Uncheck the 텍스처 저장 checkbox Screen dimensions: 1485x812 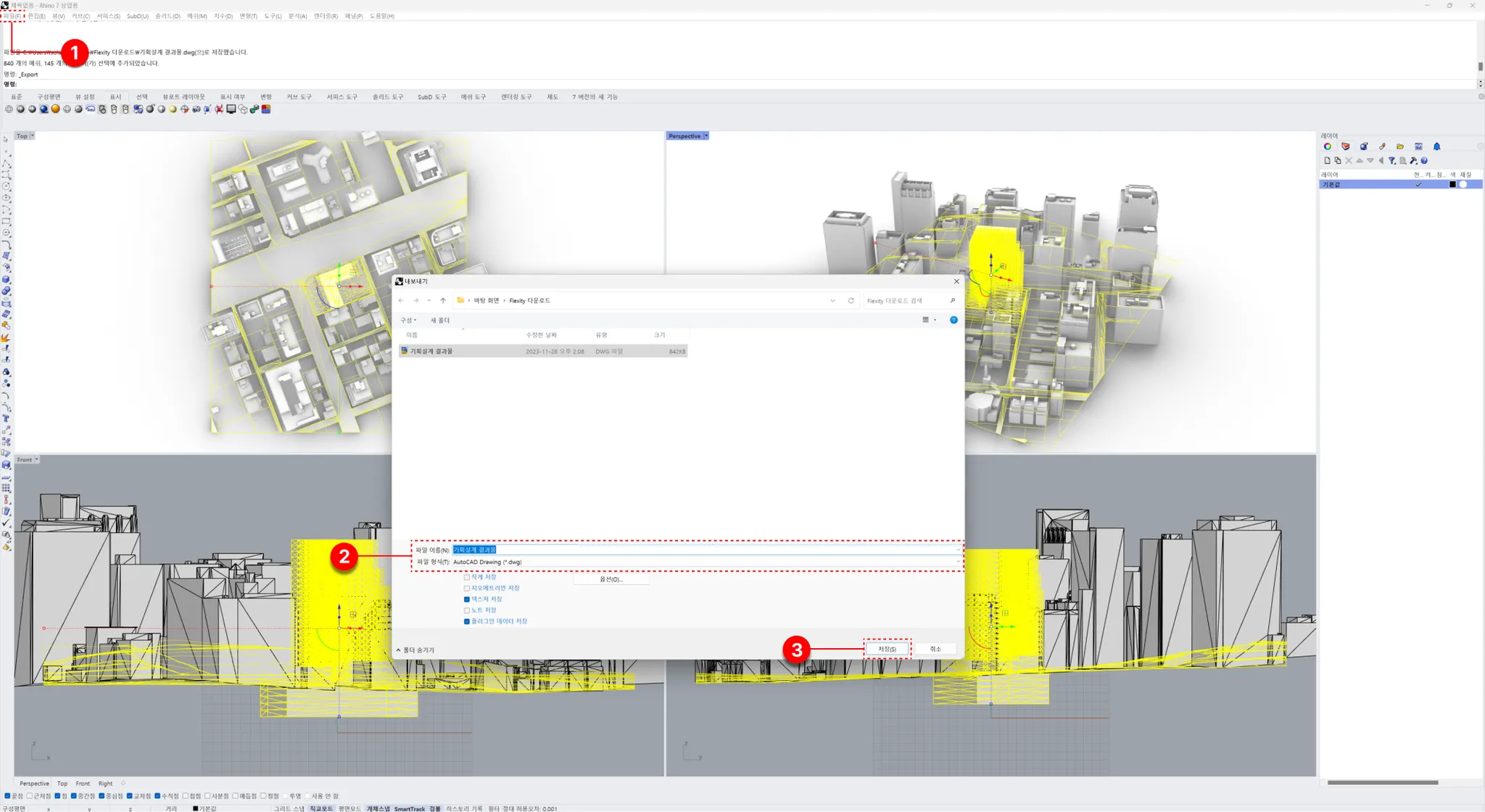467,600
